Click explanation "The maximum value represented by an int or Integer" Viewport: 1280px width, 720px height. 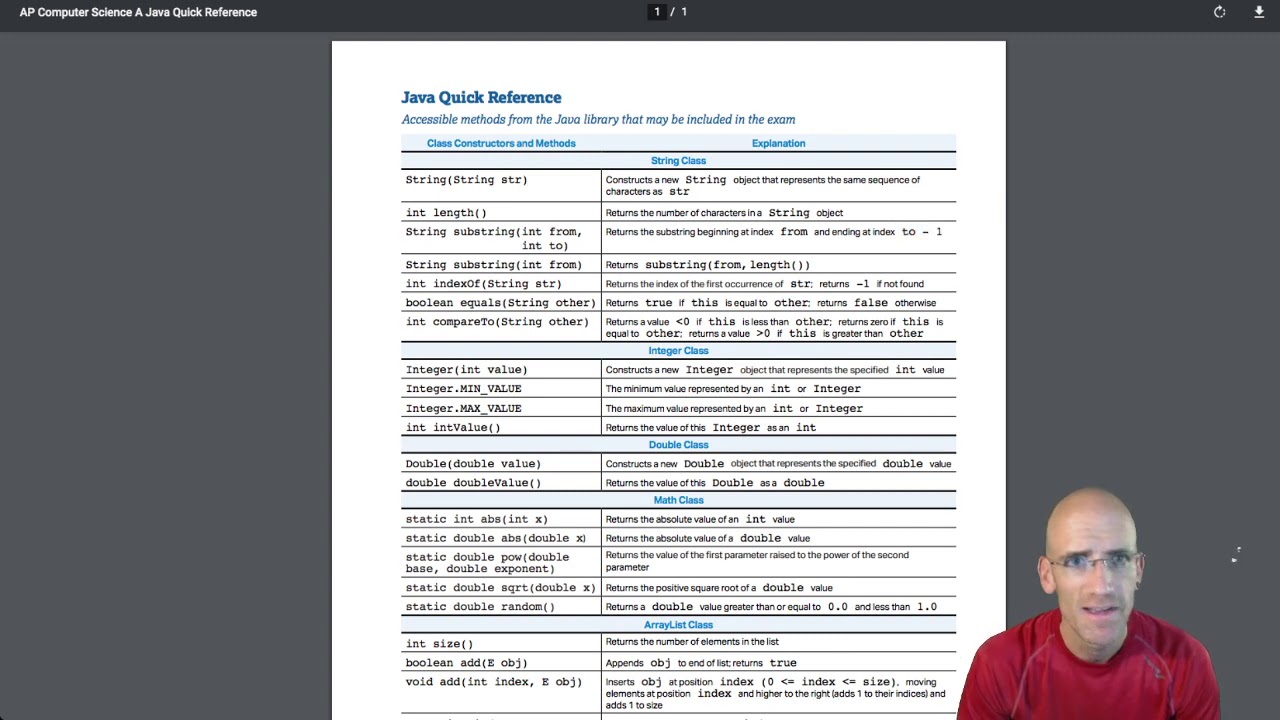coord(734,408)
